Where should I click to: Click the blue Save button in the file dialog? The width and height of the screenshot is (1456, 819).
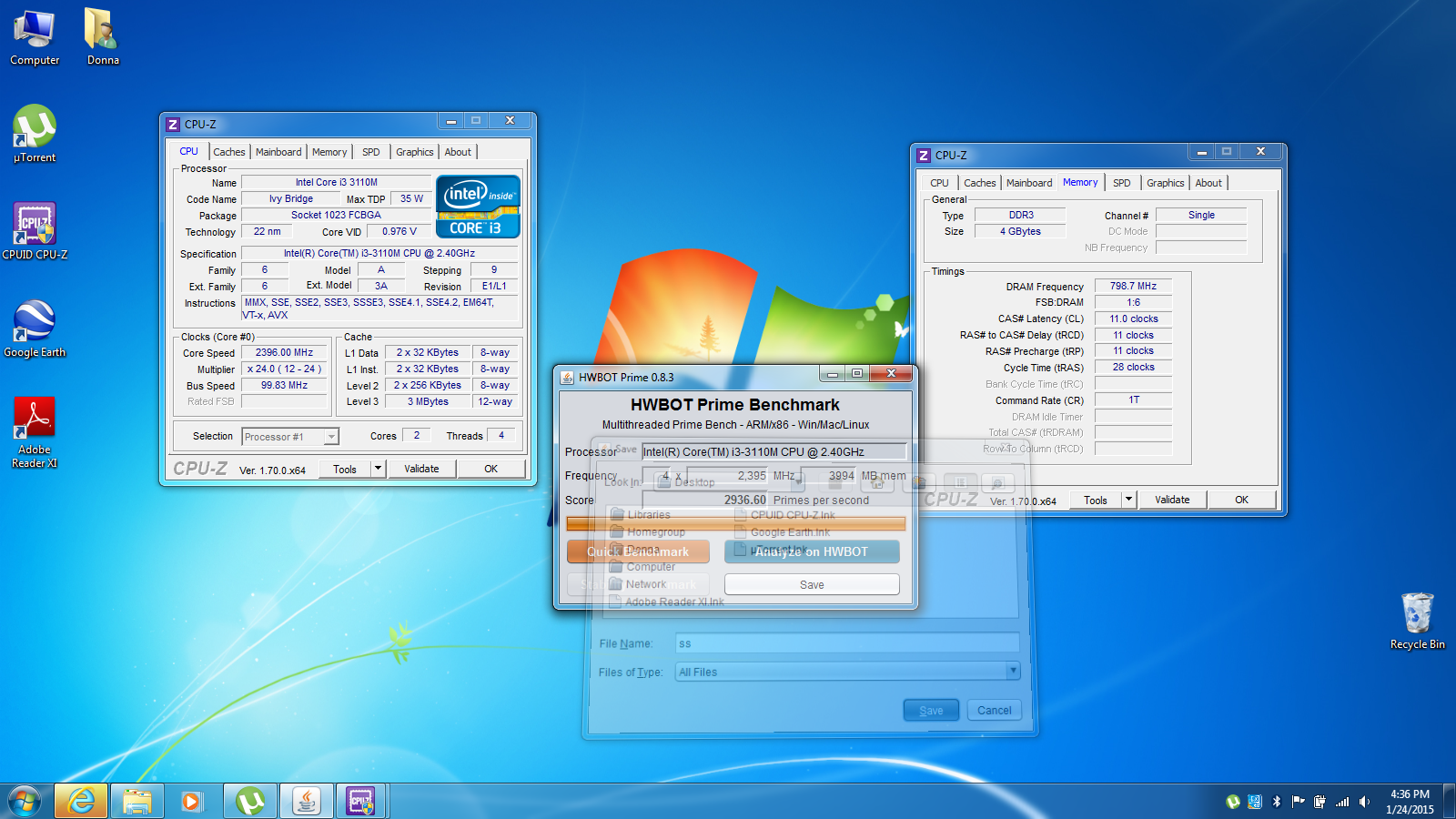tap(931, 711)
